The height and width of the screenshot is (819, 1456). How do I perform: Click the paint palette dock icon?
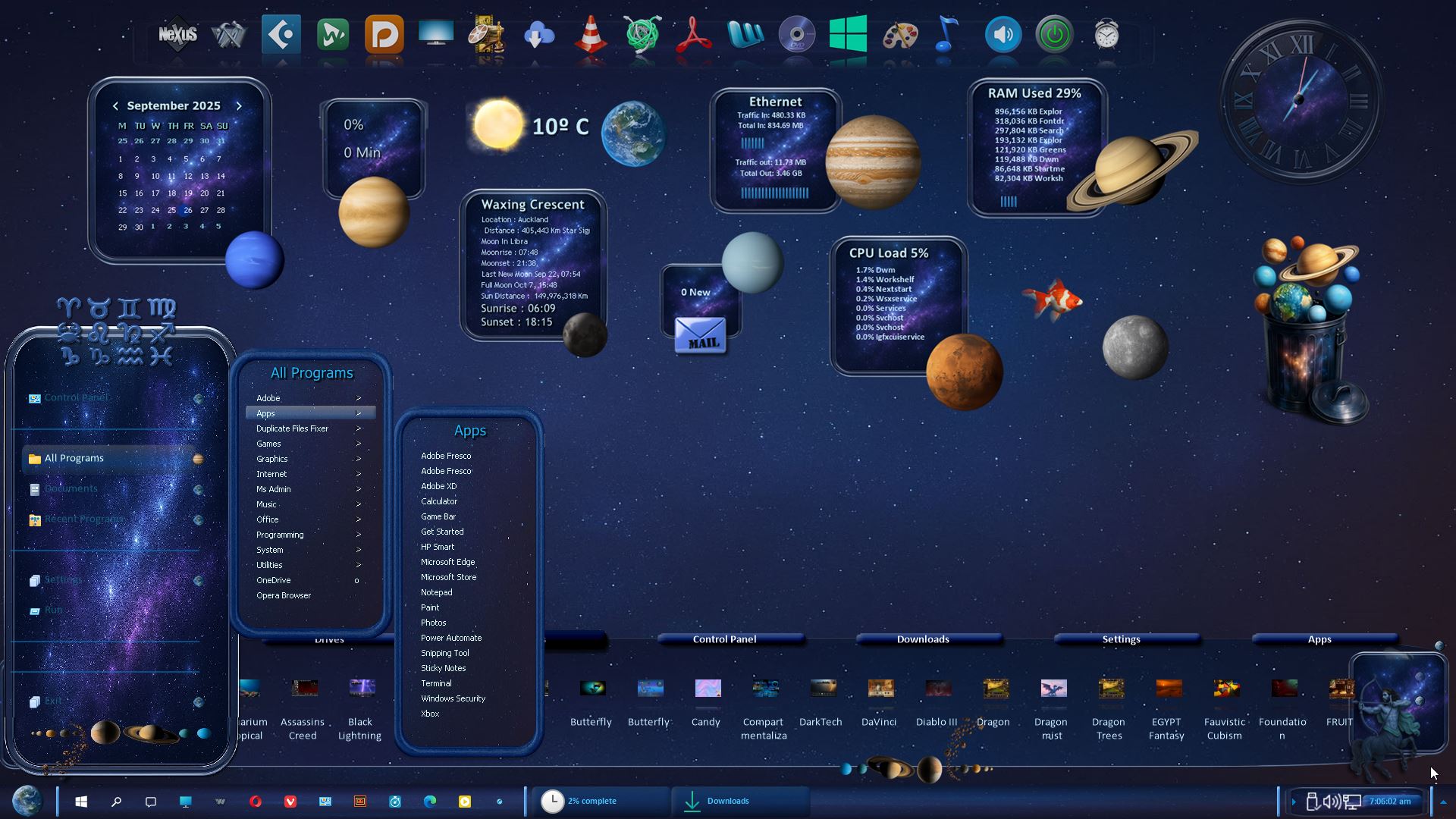coord(900,35)
